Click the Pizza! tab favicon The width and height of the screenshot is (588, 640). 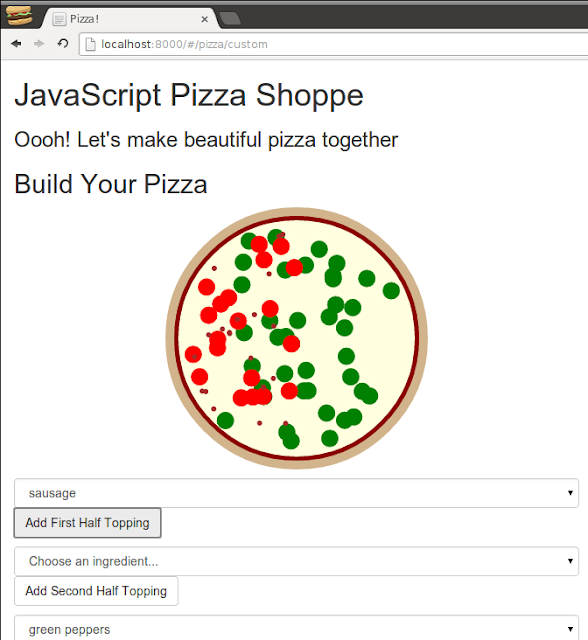[60, 19]
